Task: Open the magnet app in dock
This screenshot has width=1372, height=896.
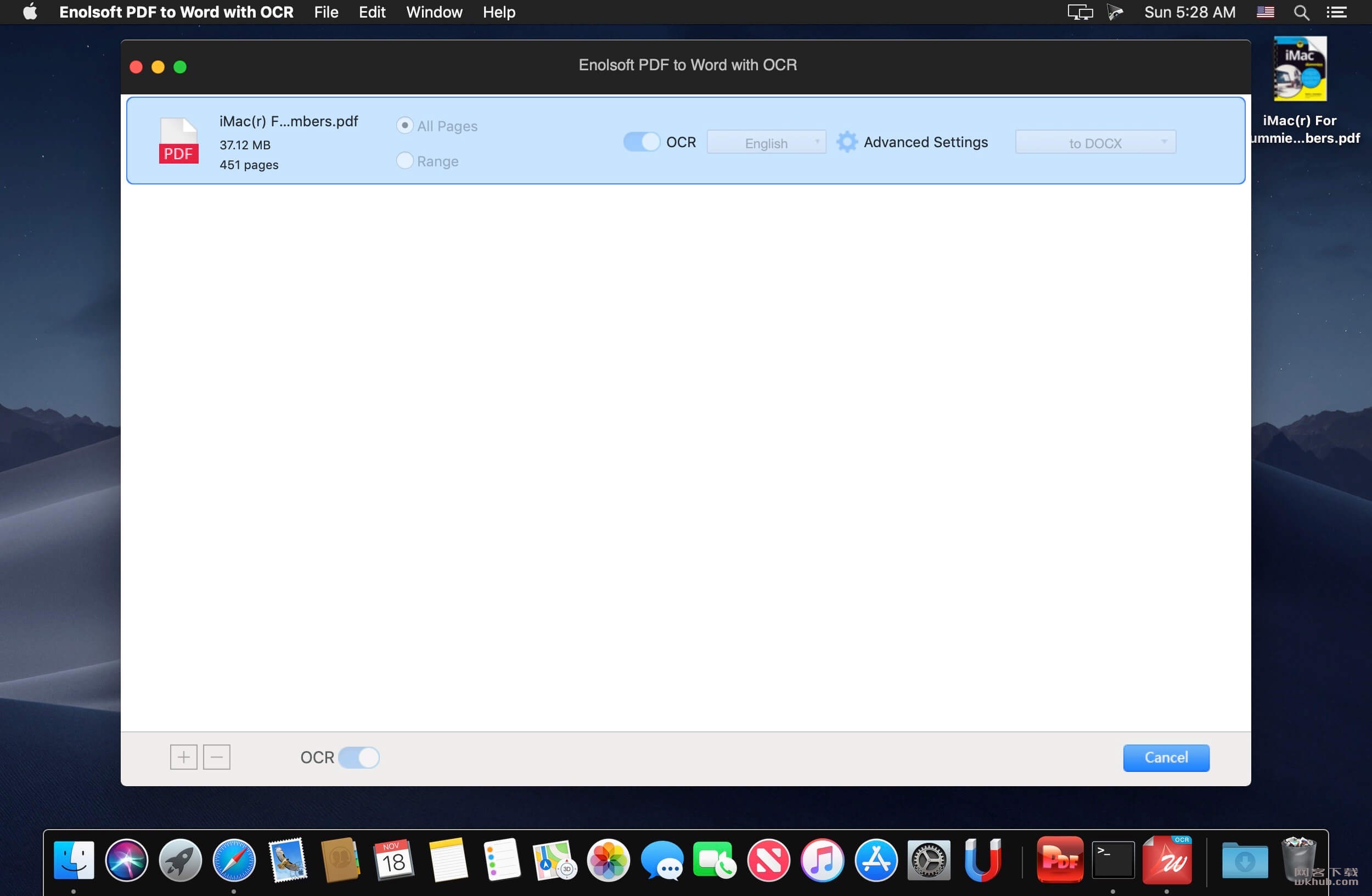Action: pyautogui.click(x=982, y=860)
